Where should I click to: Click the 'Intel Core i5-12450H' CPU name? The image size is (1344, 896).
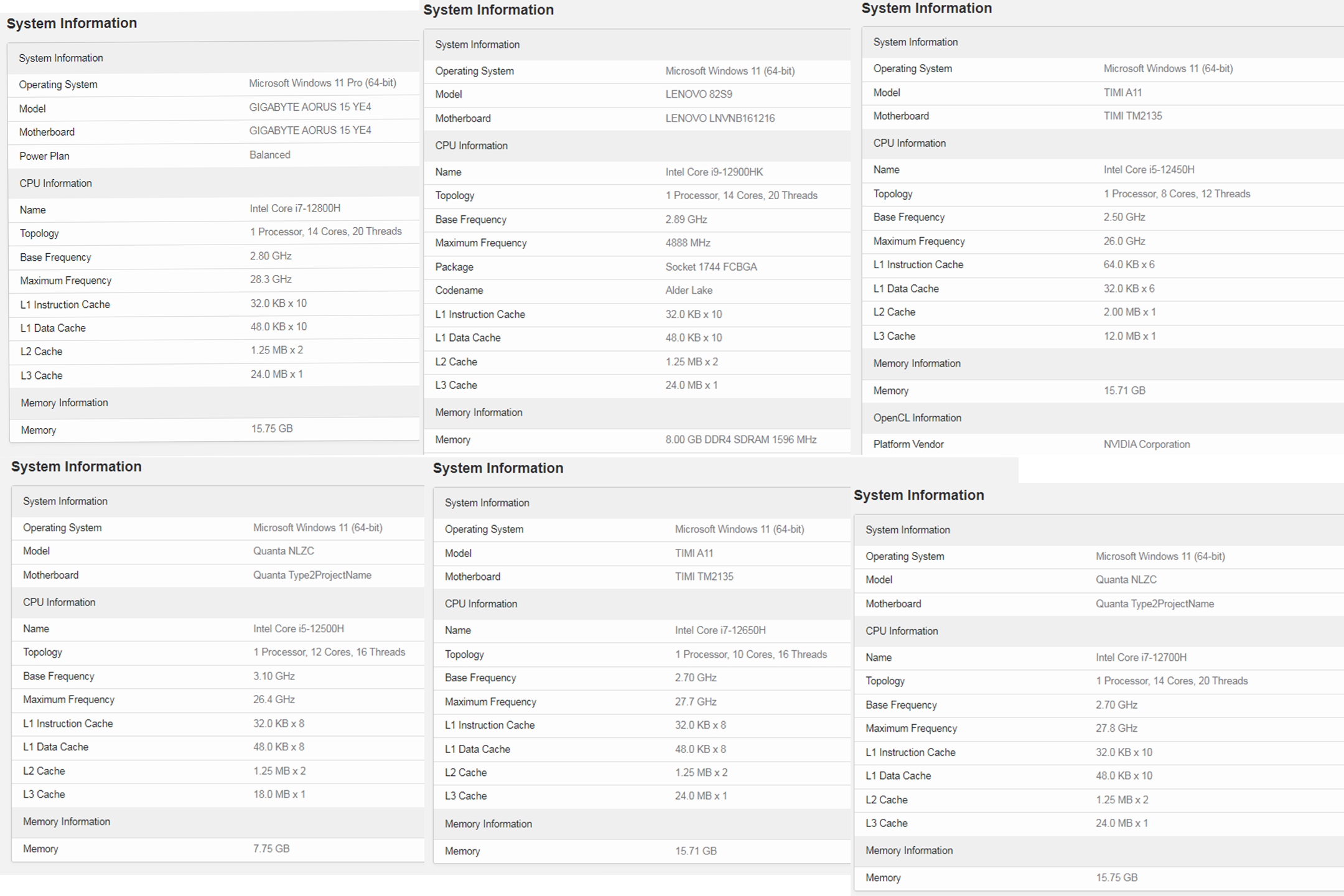(1149, 170)
